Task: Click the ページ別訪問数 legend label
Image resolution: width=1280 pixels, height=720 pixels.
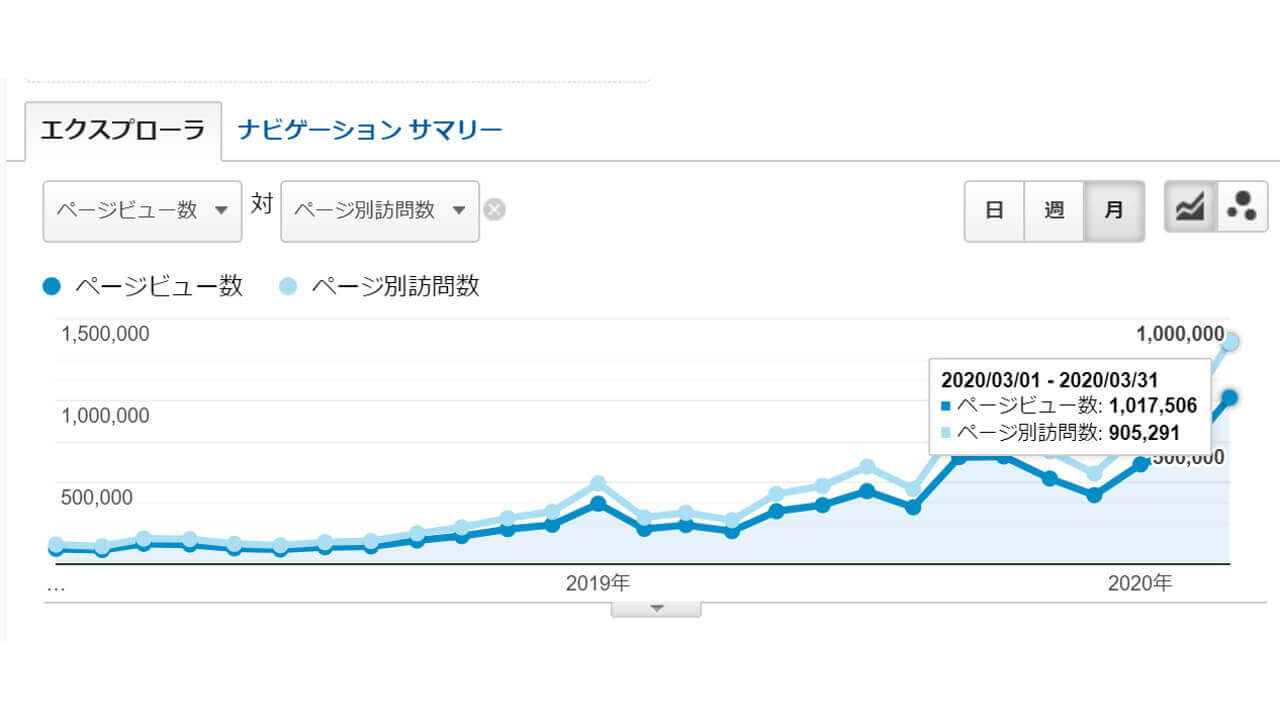Action: [x=396, y=287]
